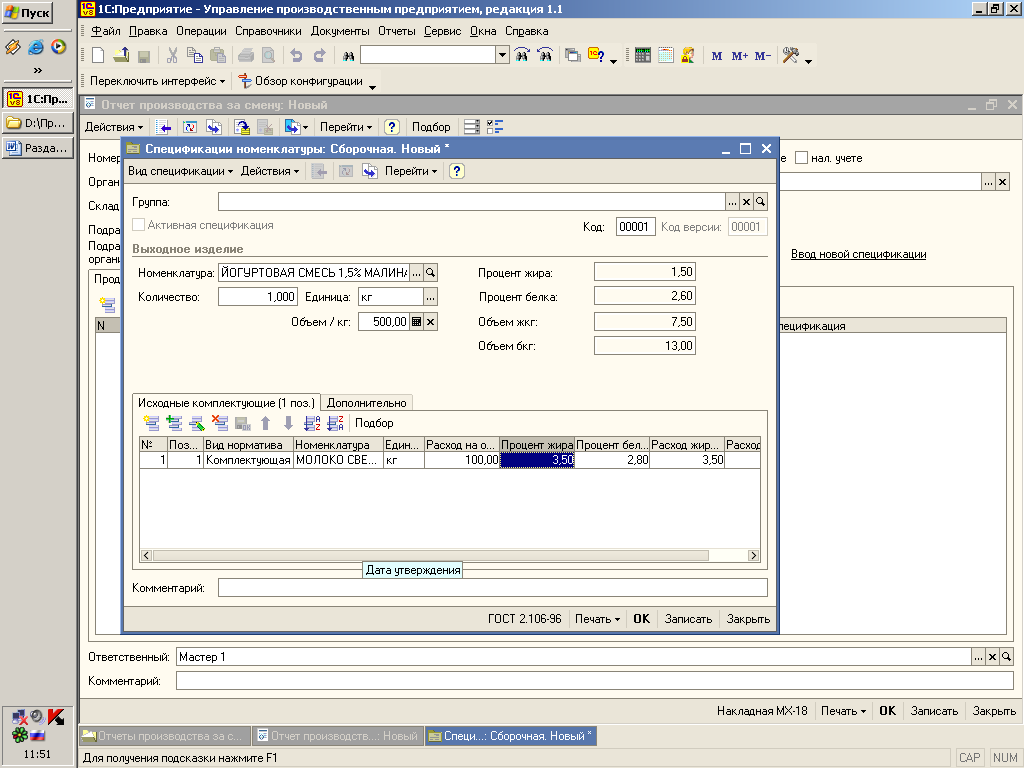Expand the main toolbar search combo box arrow
Viewport: 1024px width, 768px height.
[x=502, y=56]
